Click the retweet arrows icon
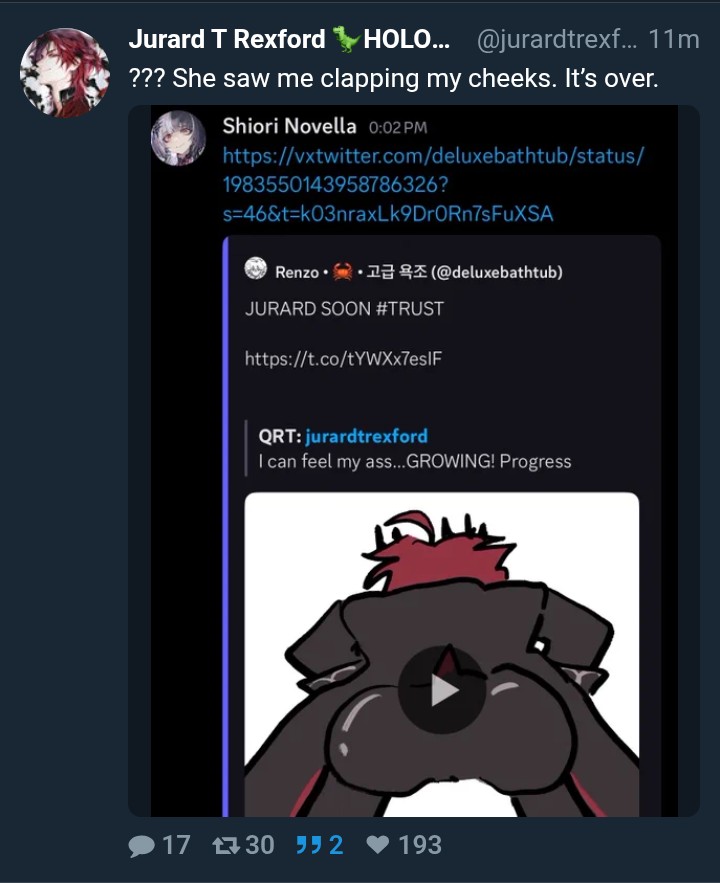 tap(226, 845)
